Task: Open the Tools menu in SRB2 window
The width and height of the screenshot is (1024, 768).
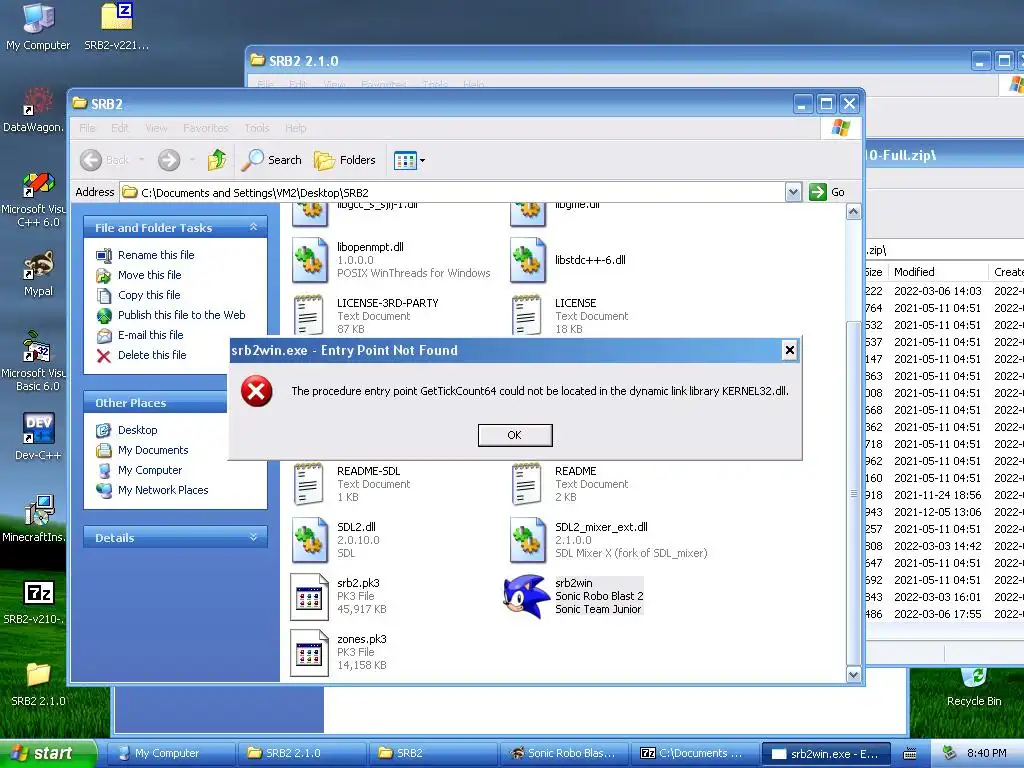Action: tap(257, 128)
